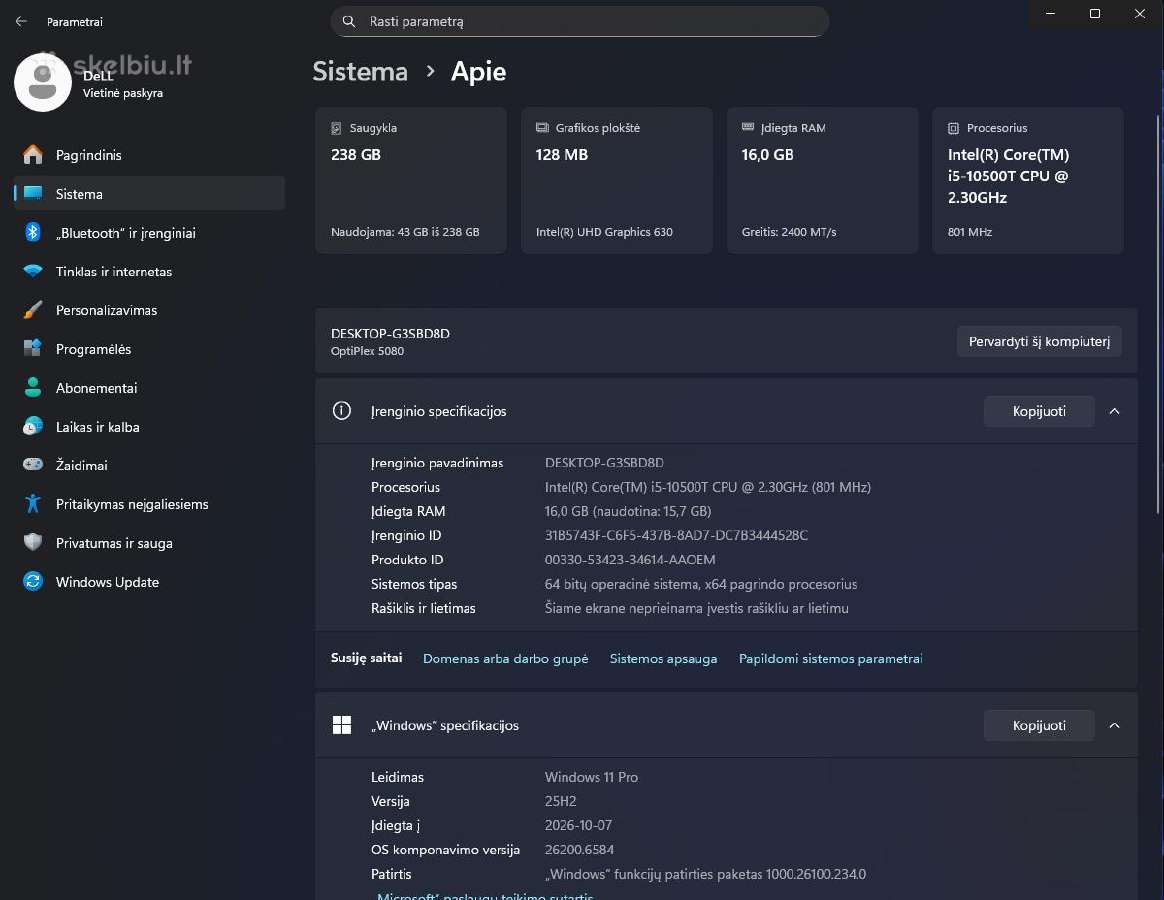
Task: Click the Bluetooth icon in sidebar
Action: tap(33, 232)
